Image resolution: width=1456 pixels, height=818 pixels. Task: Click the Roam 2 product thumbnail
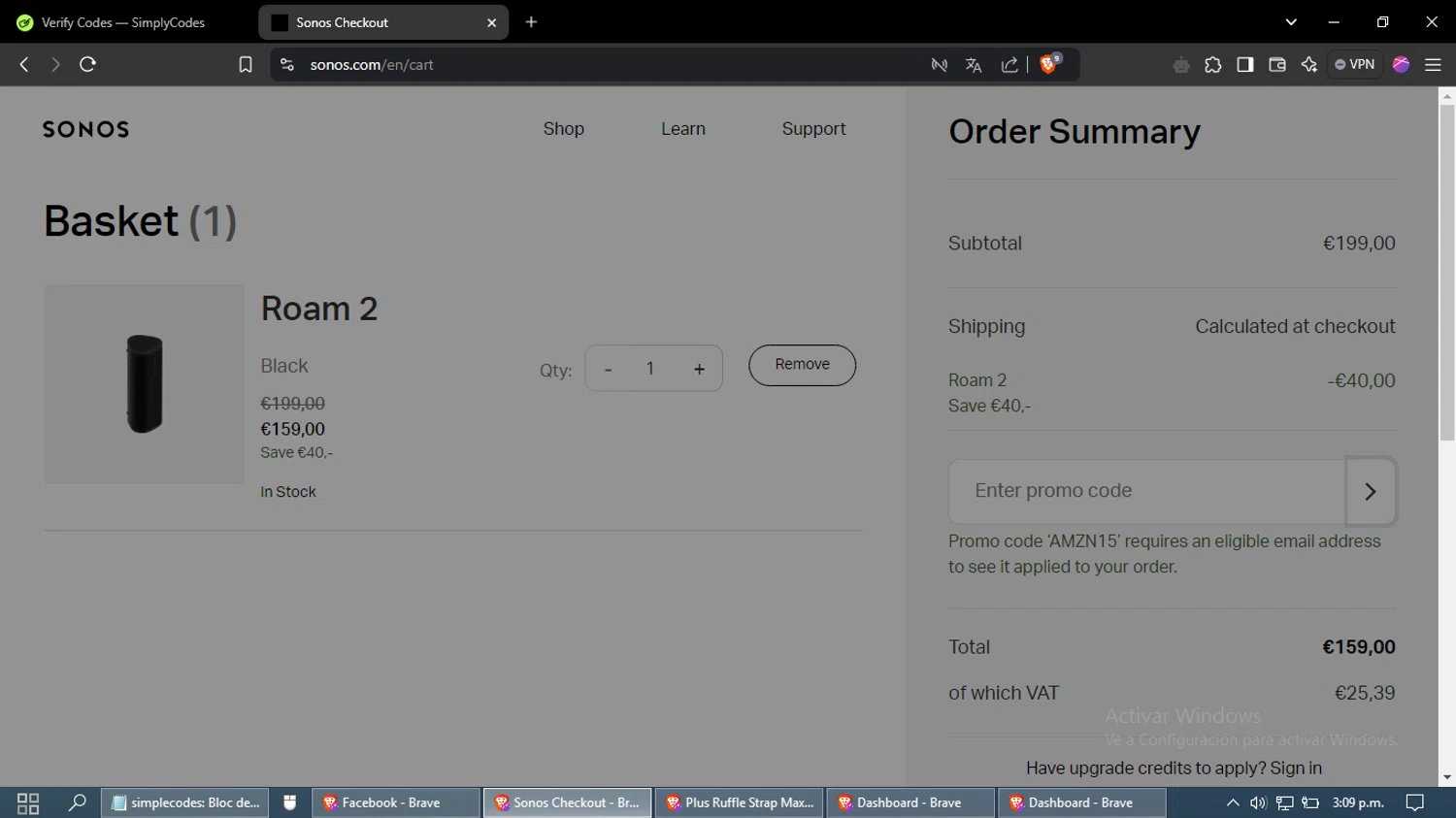pos(144,383)
